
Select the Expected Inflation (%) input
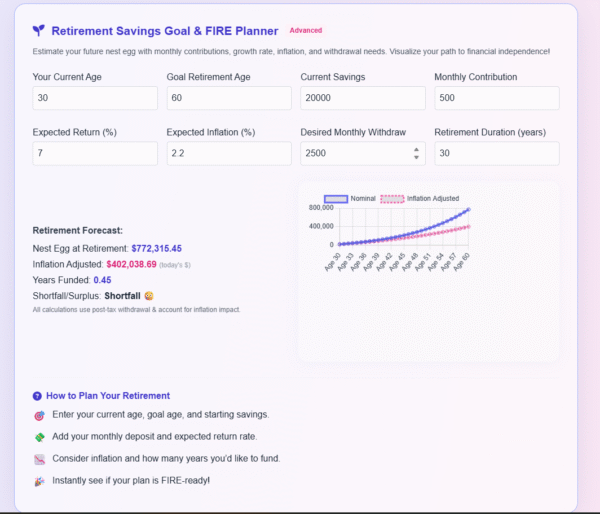(228, 153)
